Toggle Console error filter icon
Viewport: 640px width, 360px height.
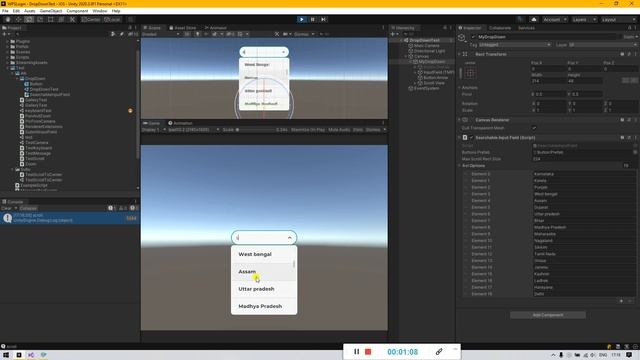(133, 208)
